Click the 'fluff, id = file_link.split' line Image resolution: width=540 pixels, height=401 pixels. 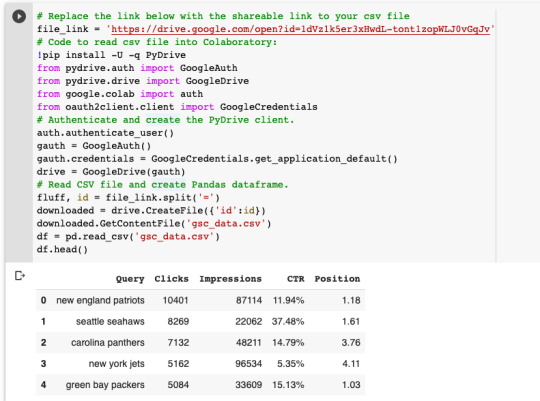point(128,198)
